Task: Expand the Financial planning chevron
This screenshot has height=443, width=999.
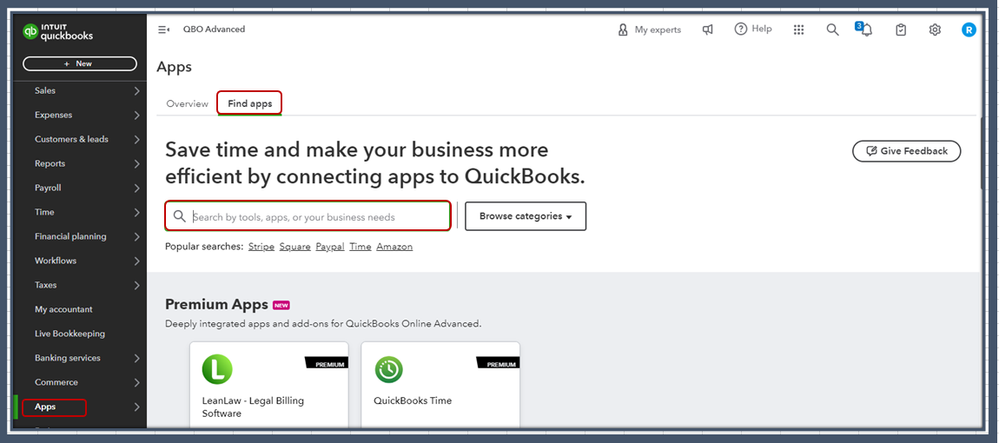Action: (136, 236)
